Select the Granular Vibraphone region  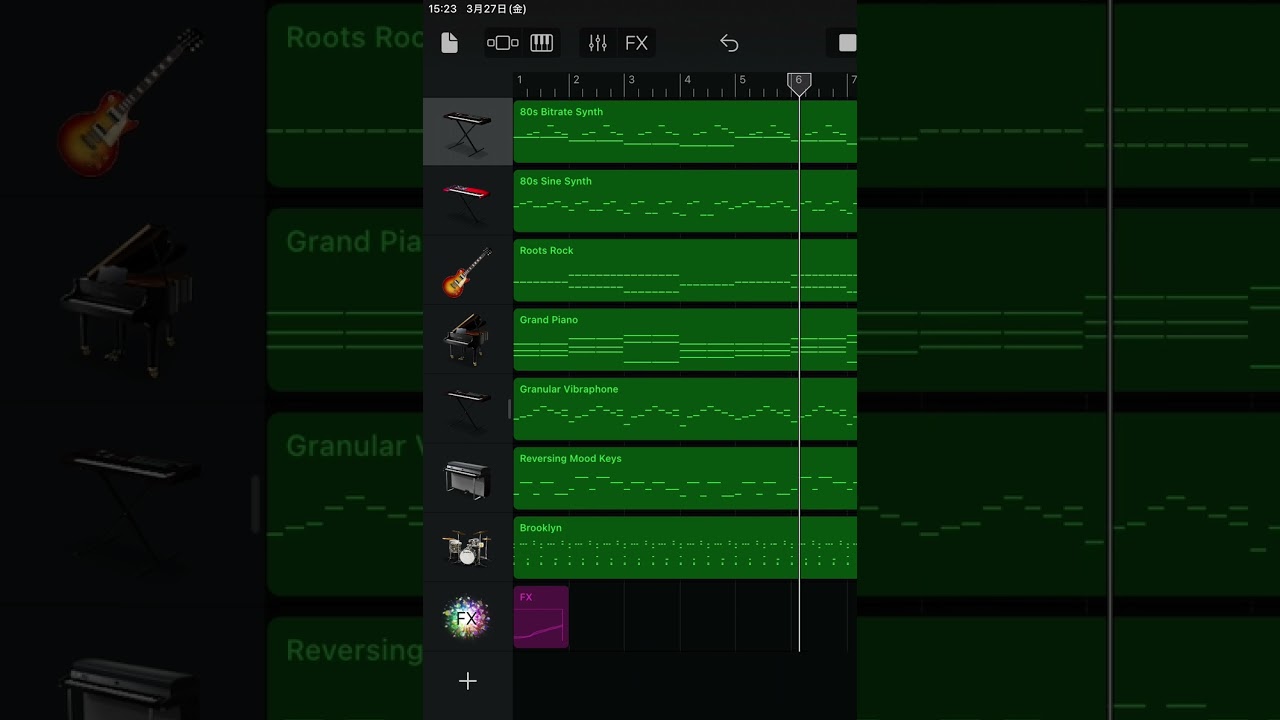pos(685,409)
